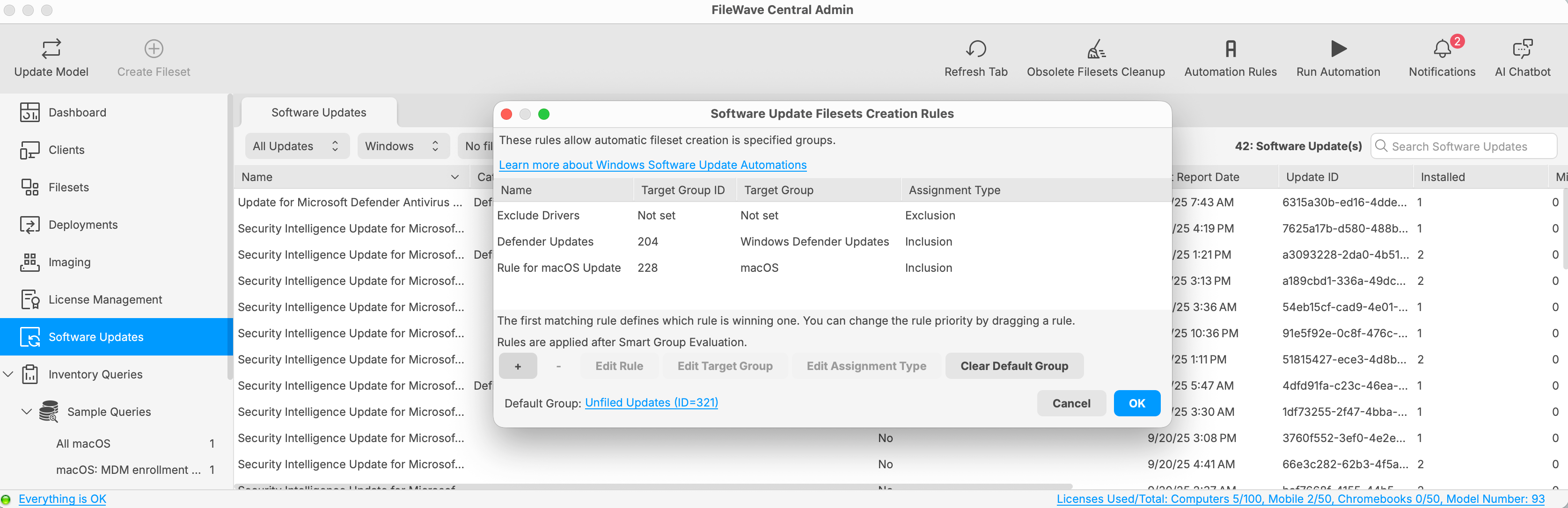Open the All Updates dropdown
Viewport: 1568px width, 508px height.
coord(297,146)
